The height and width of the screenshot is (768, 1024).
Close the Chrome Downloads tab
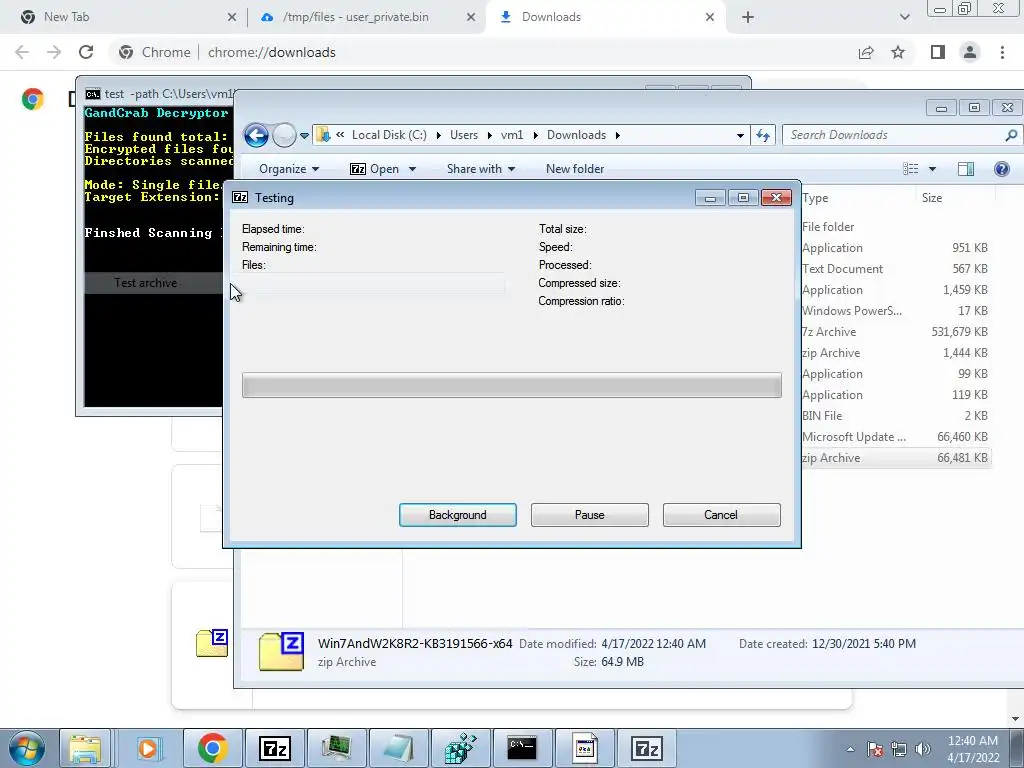coord(710,17)
